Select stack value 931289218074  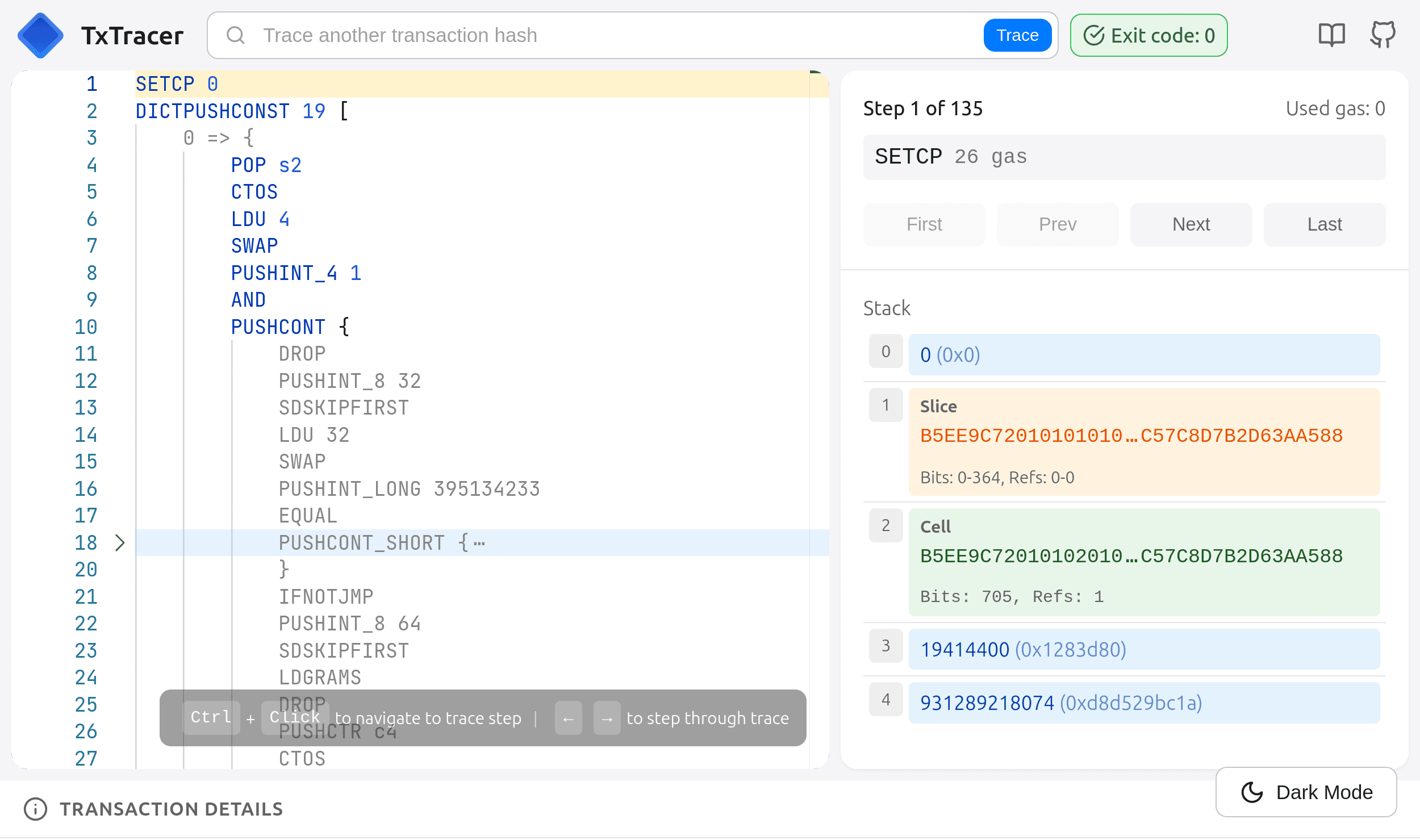pyautogui.click(x=1144, y=703)
